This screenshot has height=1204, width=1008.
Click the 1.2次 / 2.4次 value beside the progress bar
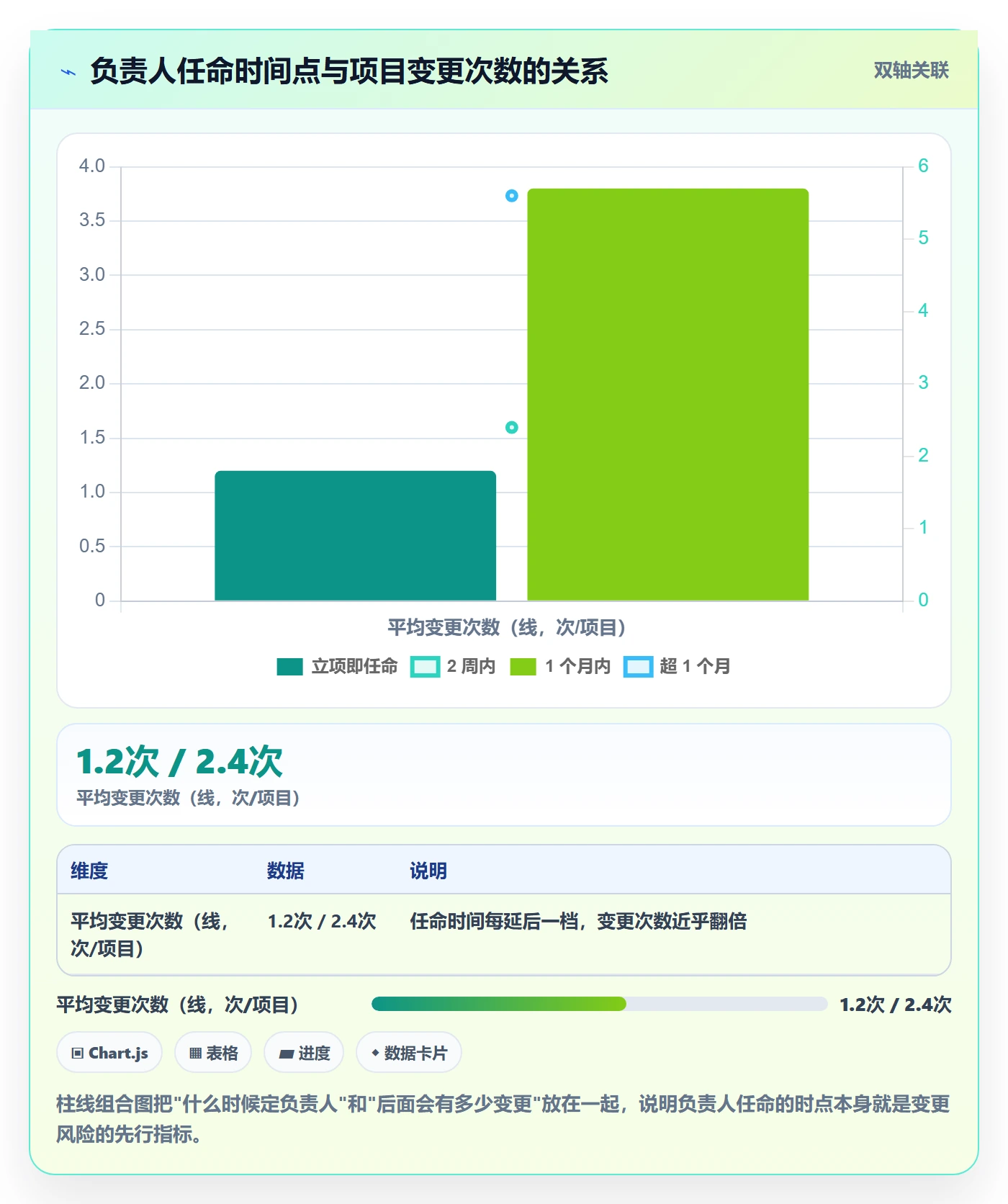pyautogui.click(x=896, y=1005)
